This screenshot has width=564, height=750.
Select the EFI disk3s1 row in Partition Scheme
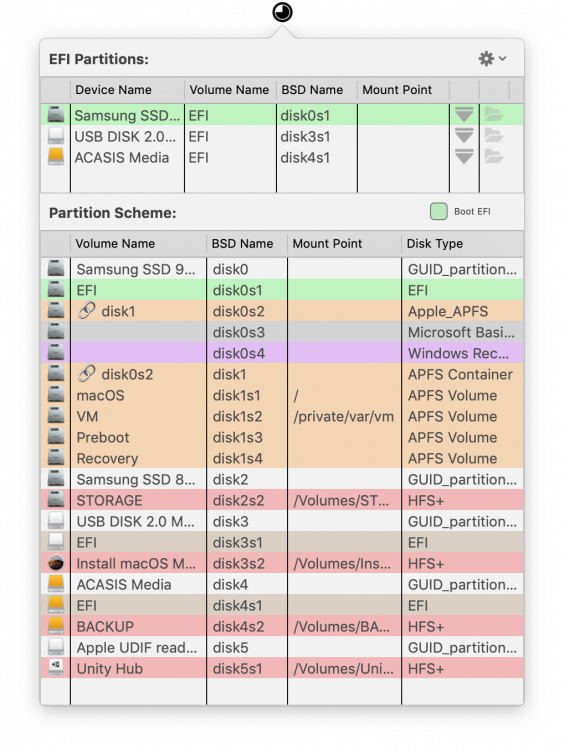point(282,543)
